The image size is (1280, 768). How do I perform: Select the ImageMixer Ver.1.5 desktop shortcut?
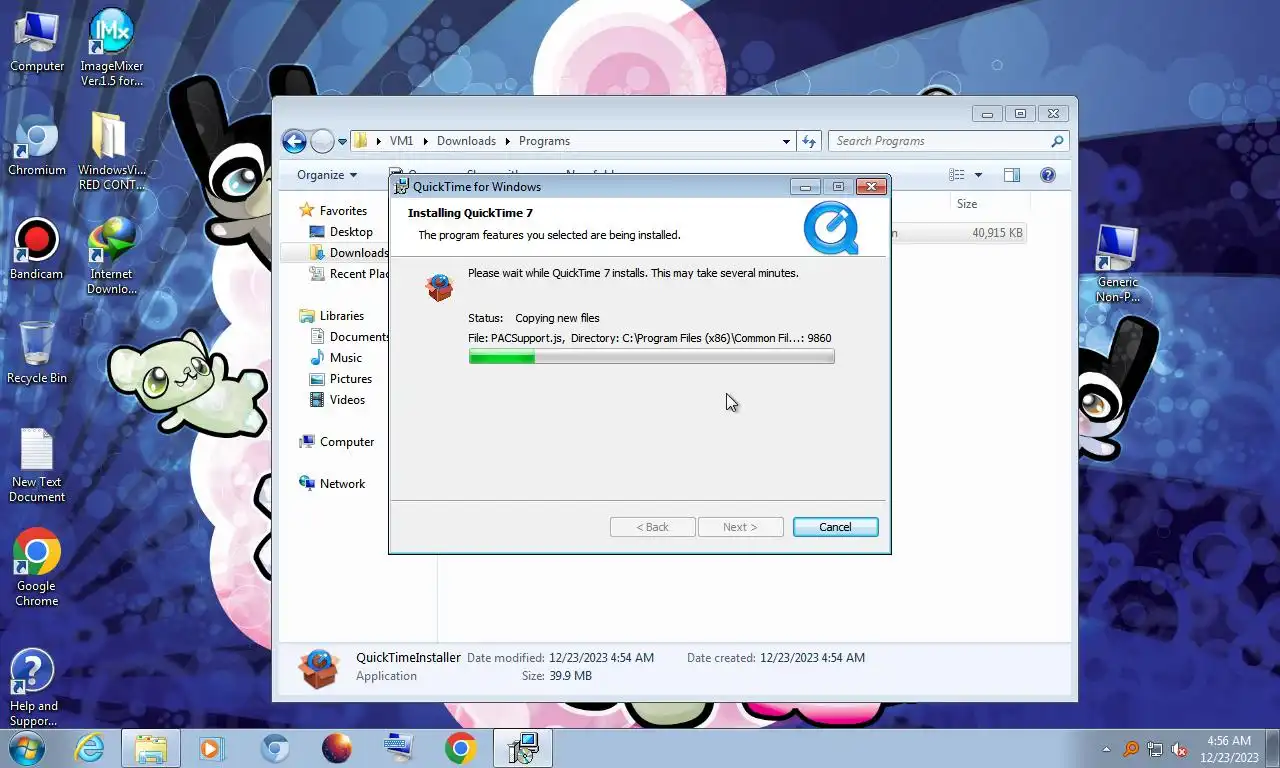coord(111,47)
